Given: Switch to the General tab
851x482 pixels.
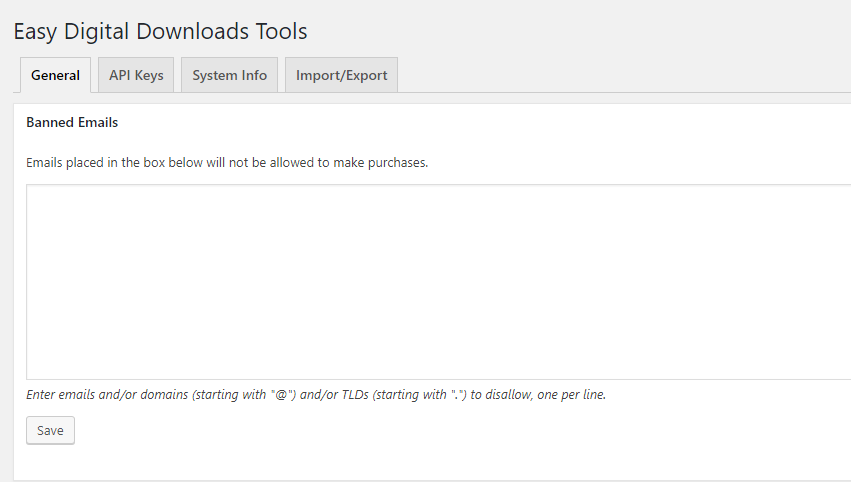Looking at the screenshot, I should click(x=55, y=75).
